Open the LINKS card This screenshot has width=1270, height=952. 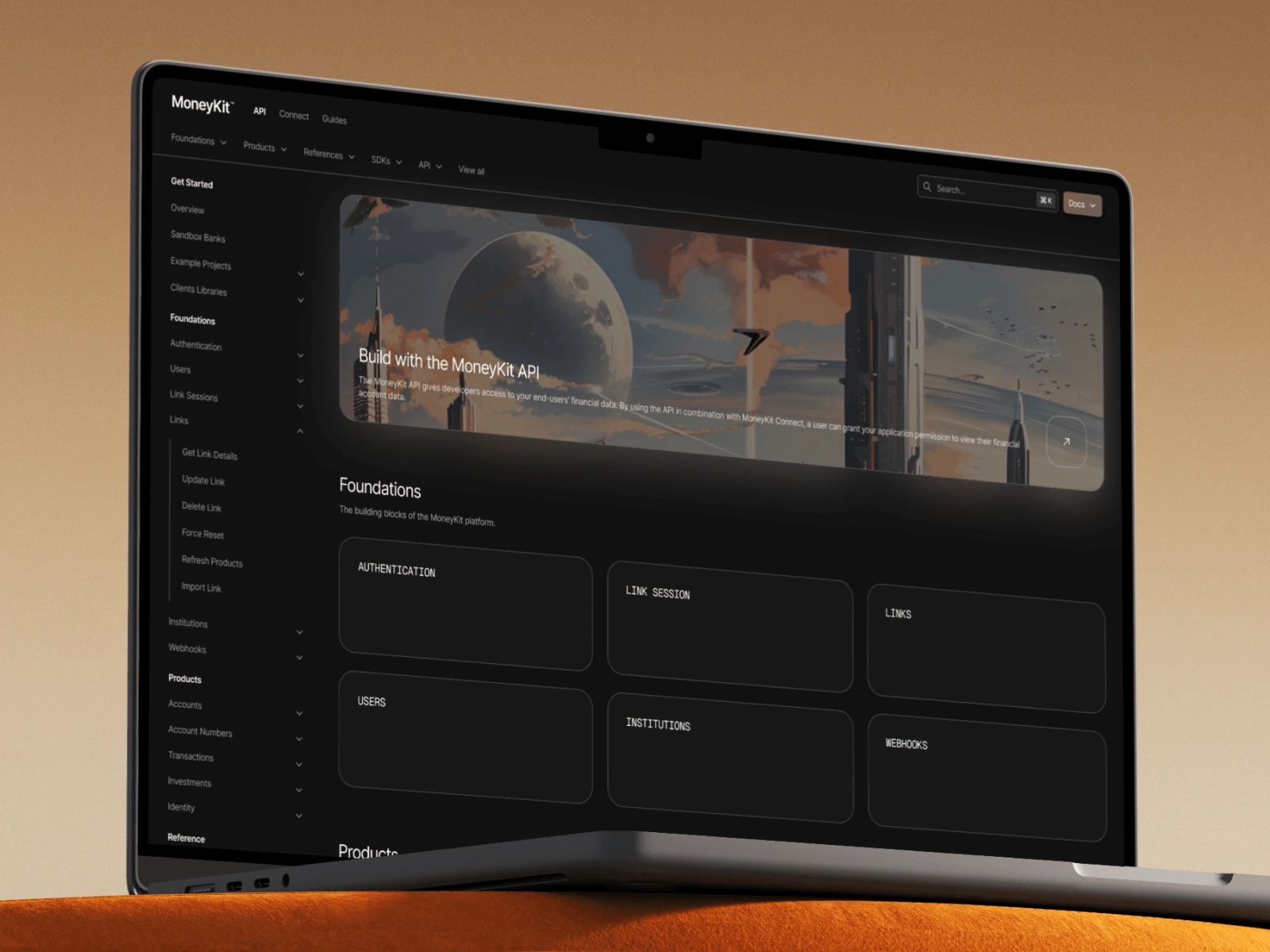(x=987, y=648)
